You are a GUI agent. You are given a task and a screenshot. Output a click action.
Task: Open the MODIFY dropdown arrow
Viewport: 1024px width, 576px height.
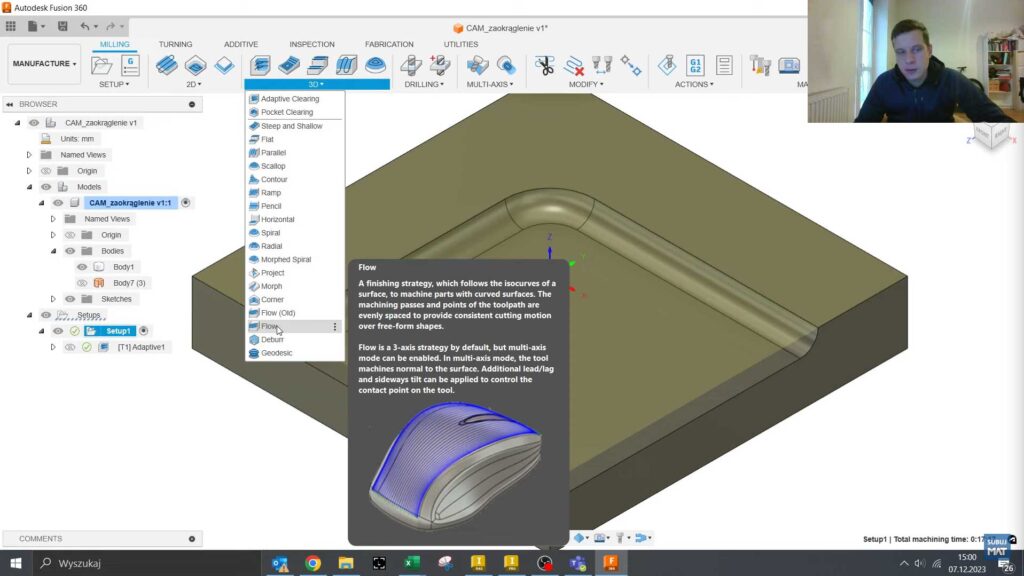tap(601, 83)
